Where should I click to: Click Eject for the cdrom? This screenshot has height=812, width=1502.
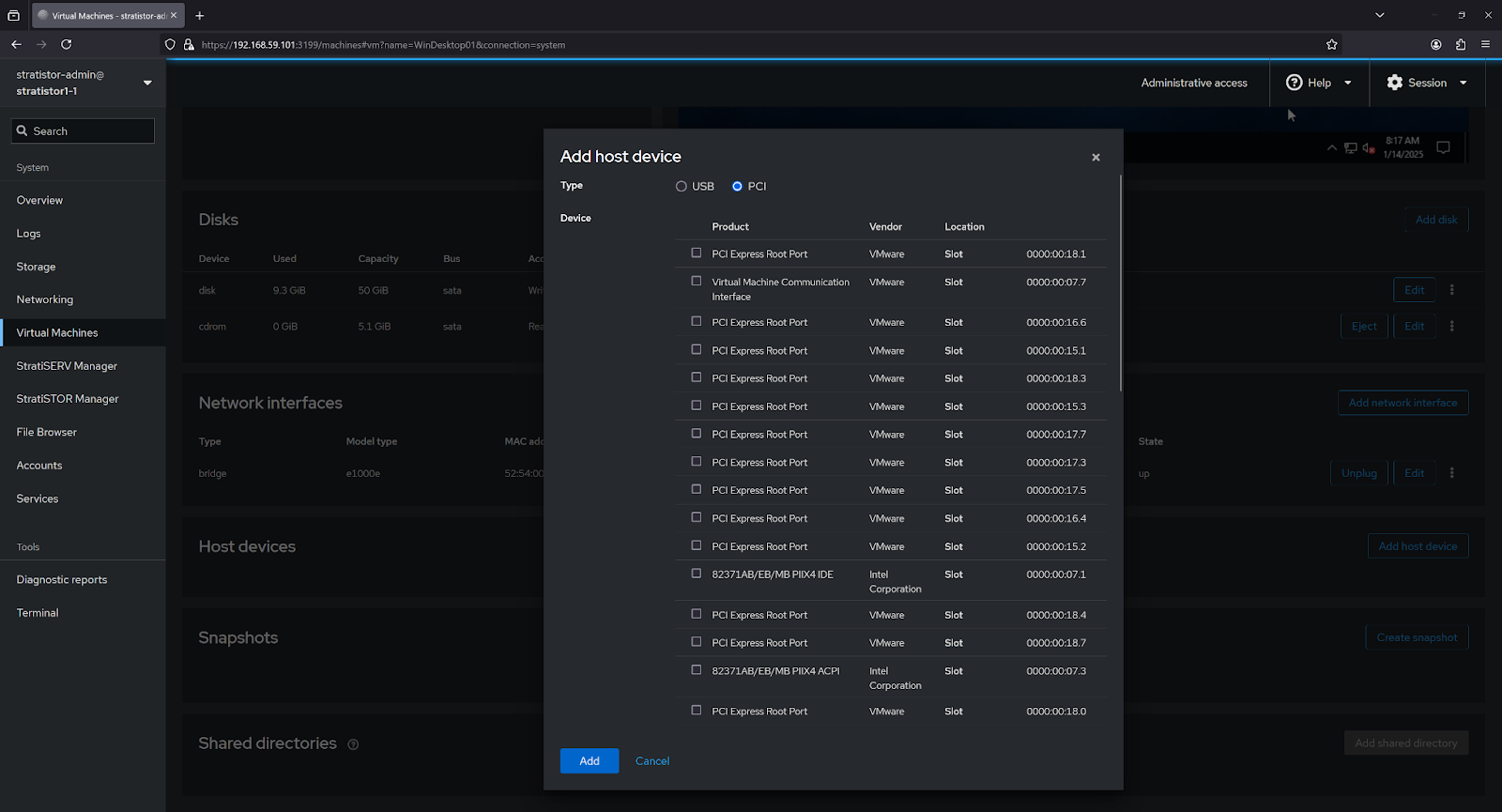1364,327
